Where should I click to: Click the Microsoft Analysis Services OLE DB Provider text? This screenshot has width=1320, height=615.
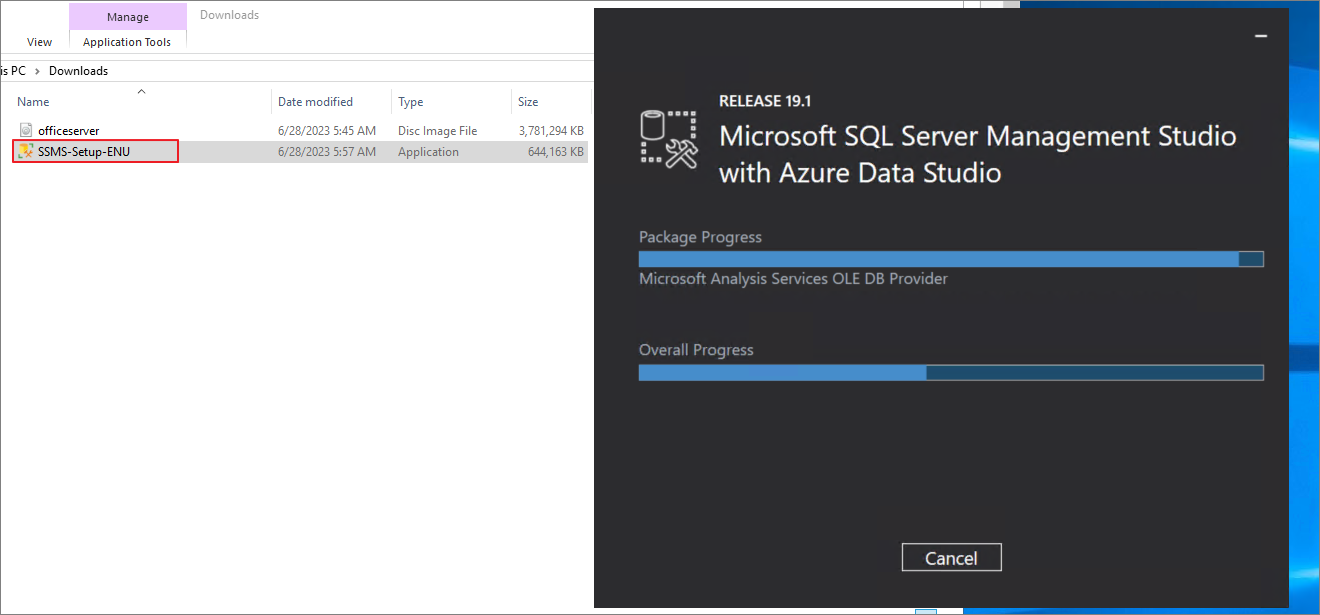[793, 279]
